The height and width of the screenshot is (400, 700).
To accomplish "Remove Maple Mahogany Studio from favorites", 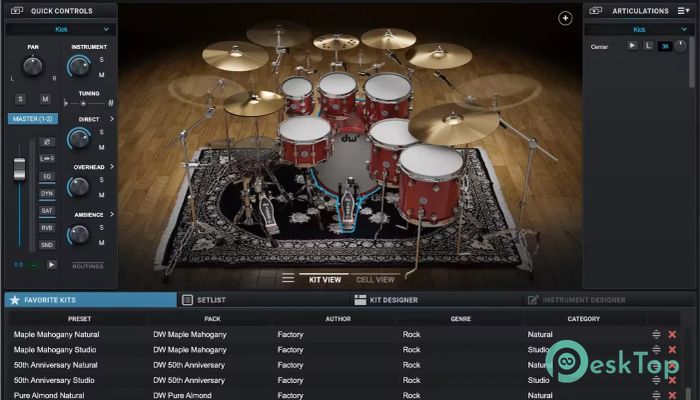I will 672,350.
